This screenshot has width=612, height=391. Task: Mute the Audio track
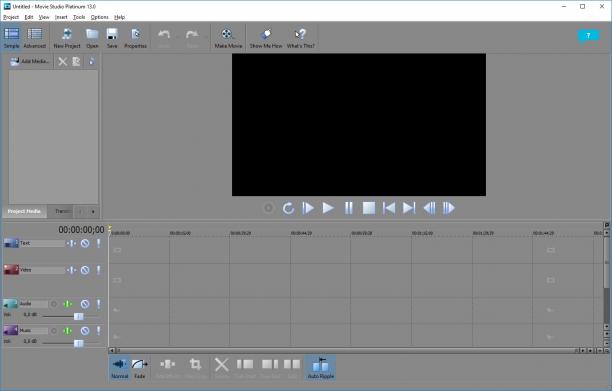pyautogui.click(x=85, y=304)
